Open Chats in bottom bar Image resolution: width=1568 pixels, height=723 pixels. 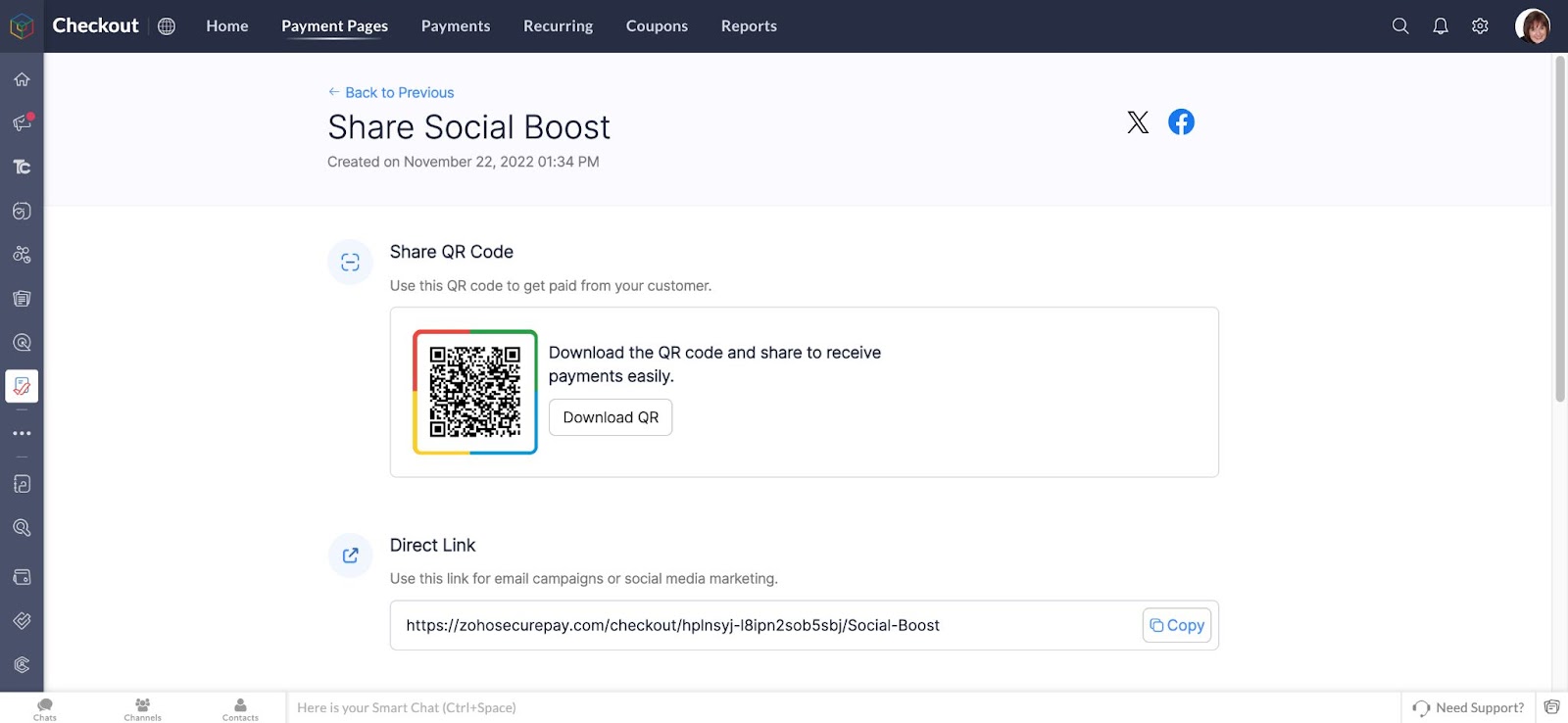45,709
